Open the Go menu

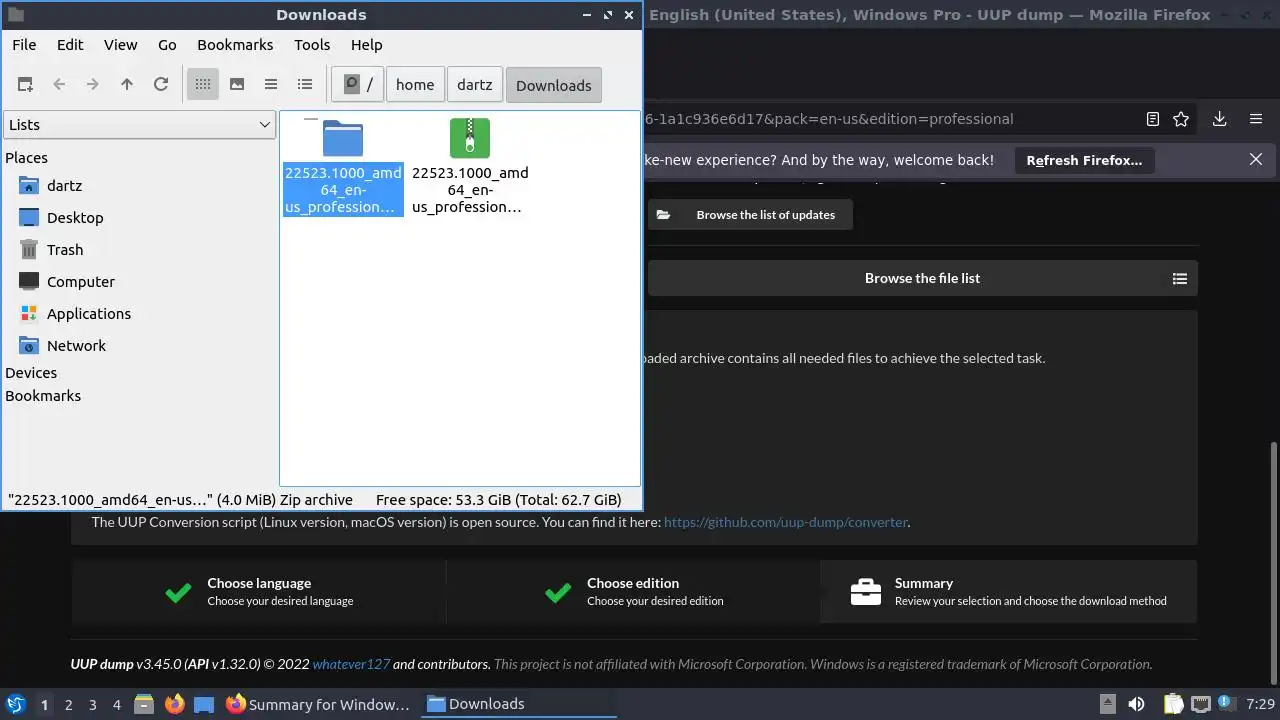click(x=167, y=45)
